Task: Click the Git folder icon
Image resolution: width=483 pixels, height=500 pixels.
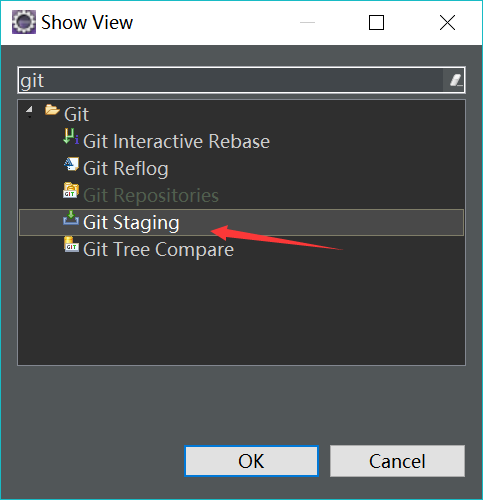Action: pyautogui.click(x=52, y=110)
